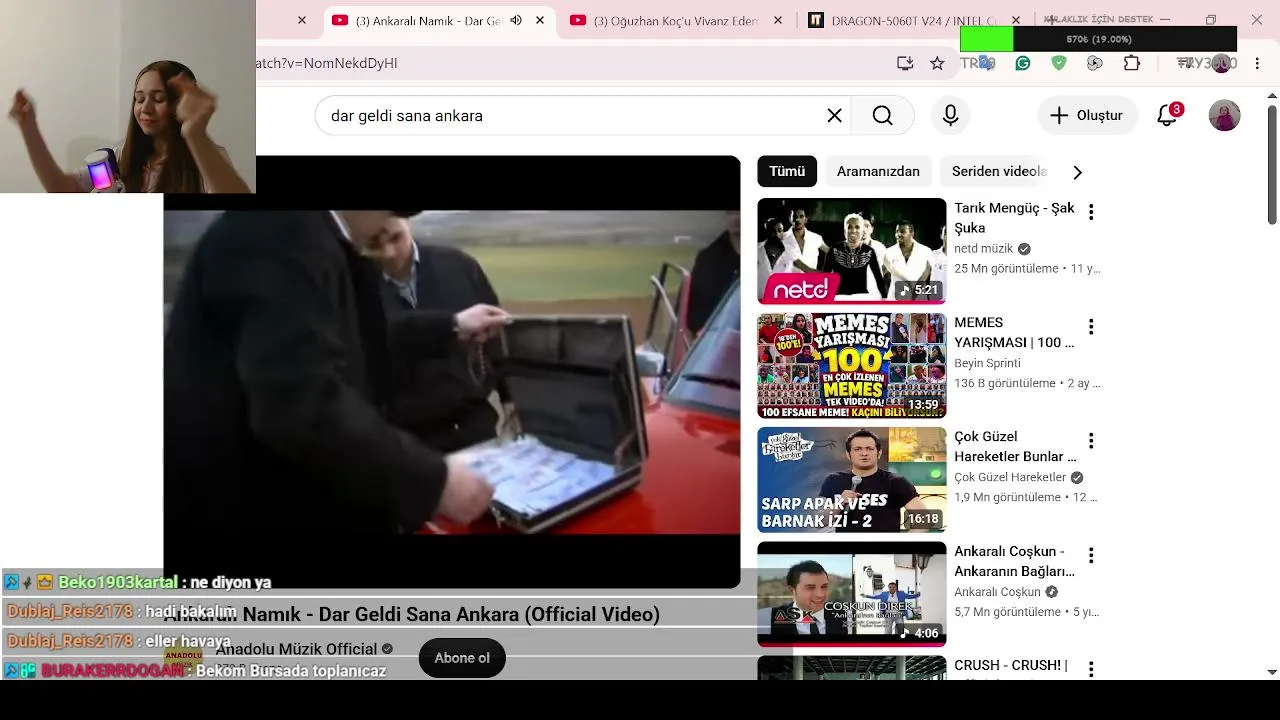Open options for CRUSH - CRUSH! video

(1091, 669)
